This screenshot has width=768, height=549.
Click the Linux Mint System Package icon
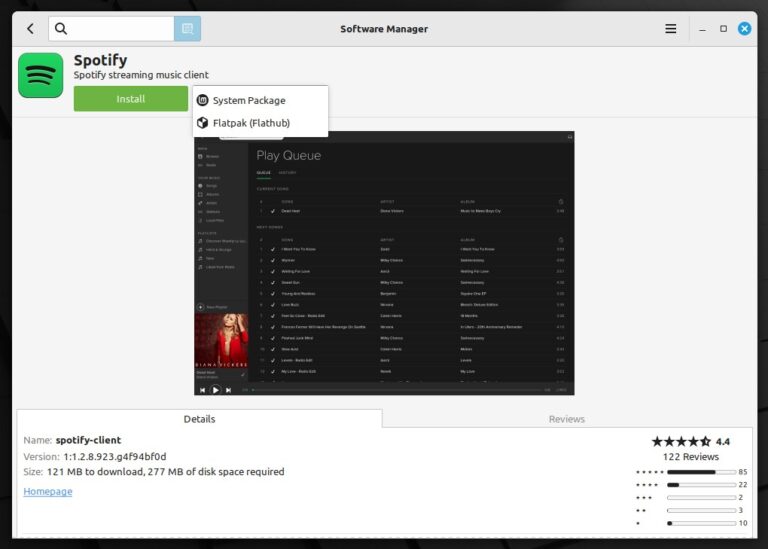point(203,100)
